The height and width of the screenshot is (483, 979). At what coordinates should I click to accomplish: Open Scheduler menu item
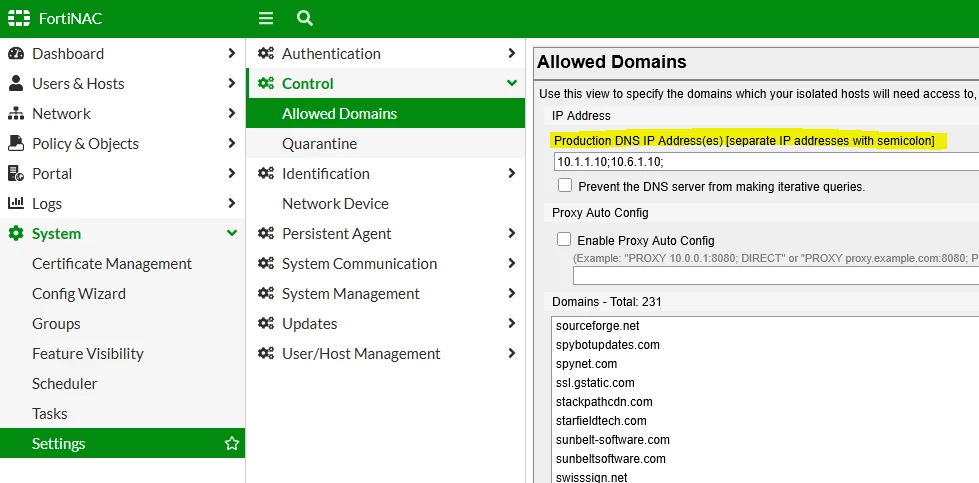click(x=122, y=383)
